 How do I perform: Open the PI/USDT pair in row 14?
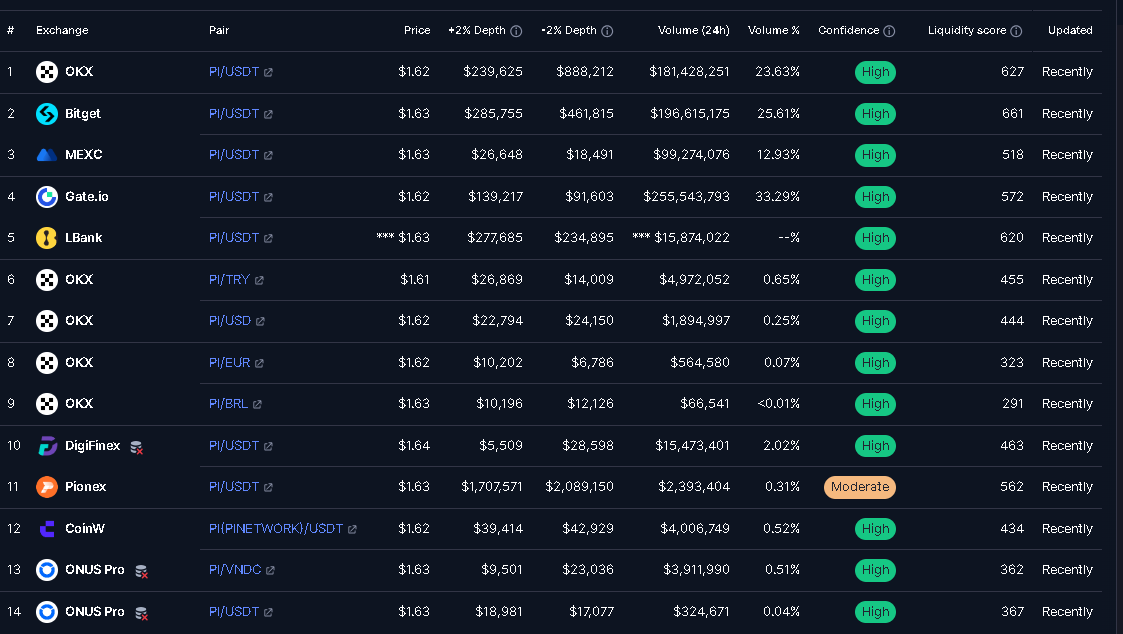coord(234,612)
